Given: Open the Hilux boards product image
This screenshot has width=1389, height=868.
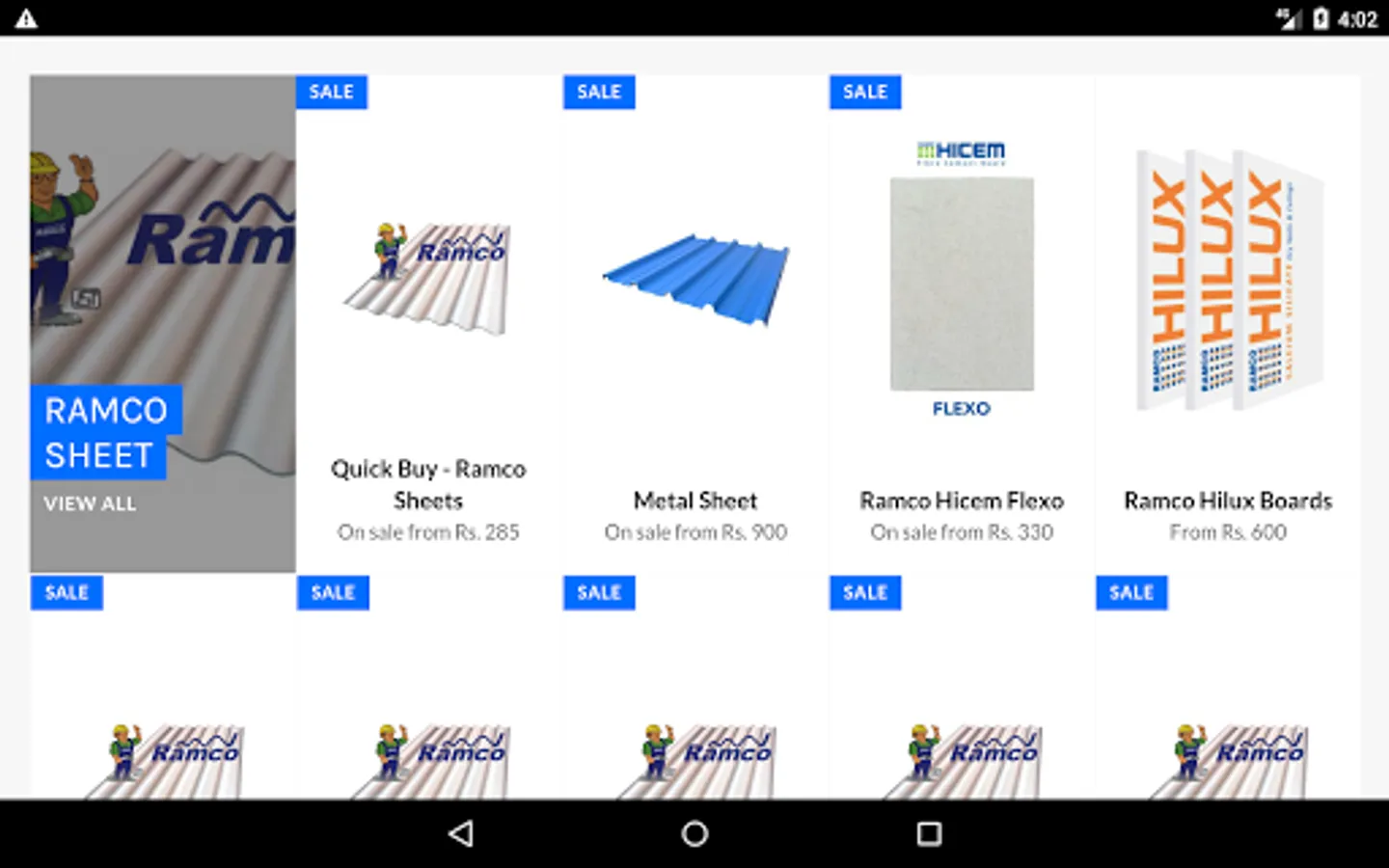Looking at the screenshot, I should [x=1228, y=280].
